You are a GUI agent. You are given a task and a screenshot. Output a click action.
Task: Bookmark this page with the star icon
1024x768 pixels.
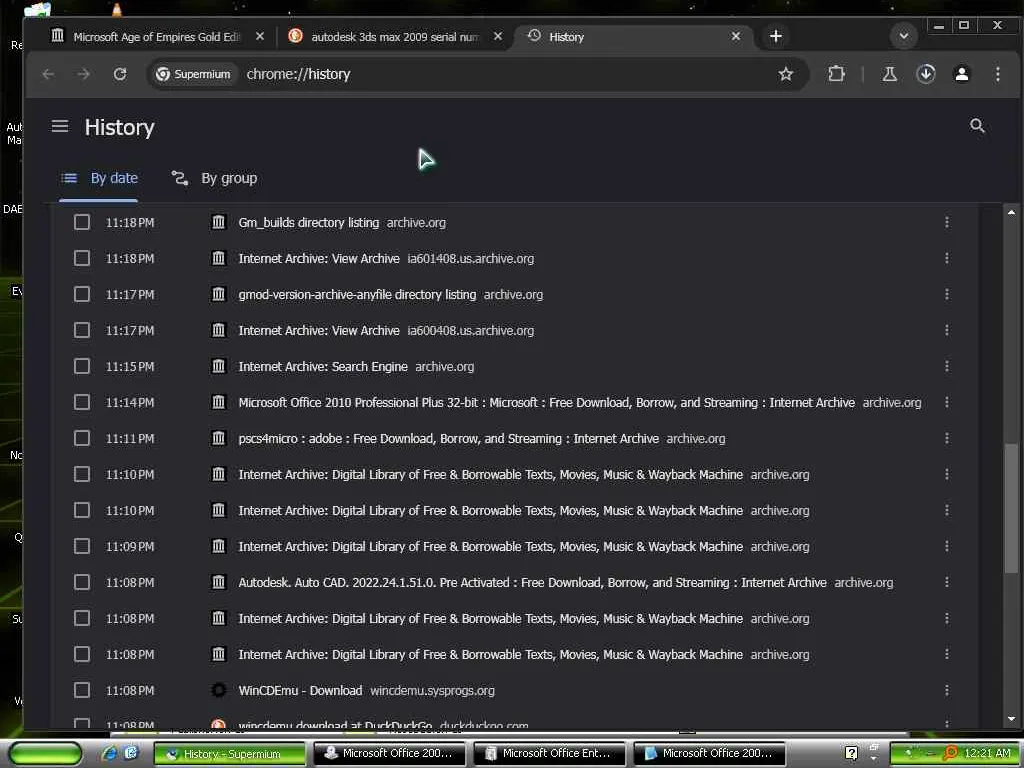(786, 74)
